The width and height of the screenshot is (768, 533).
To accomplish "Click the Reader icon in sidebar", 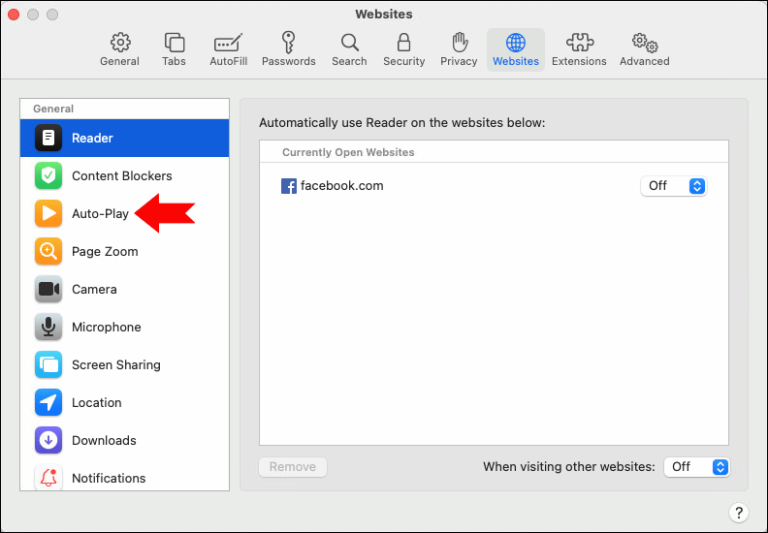I will (48, 138).
